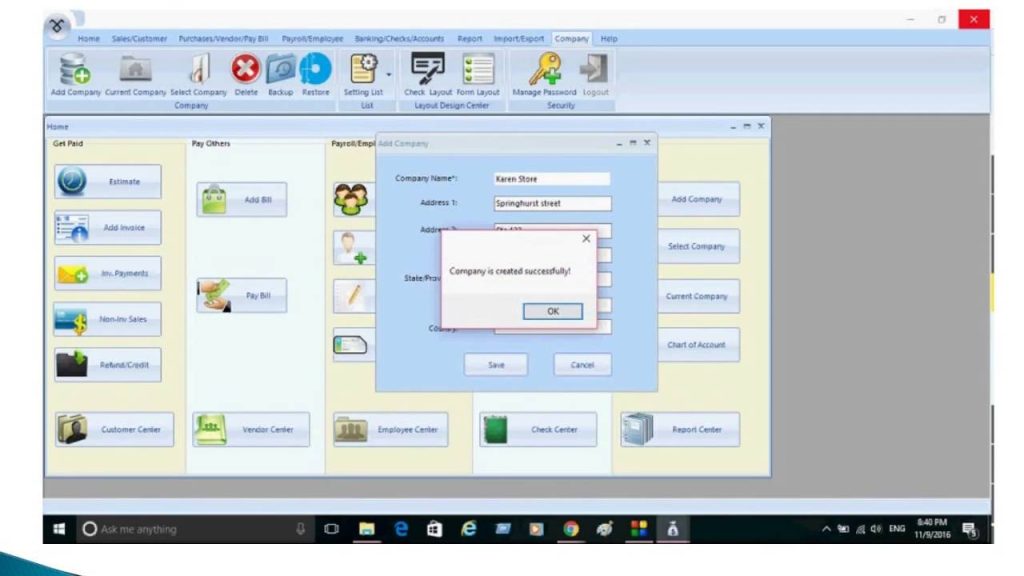Click the red Delete company icon
This screenshot has height=576, width=1024.
(x=246, y=73)
